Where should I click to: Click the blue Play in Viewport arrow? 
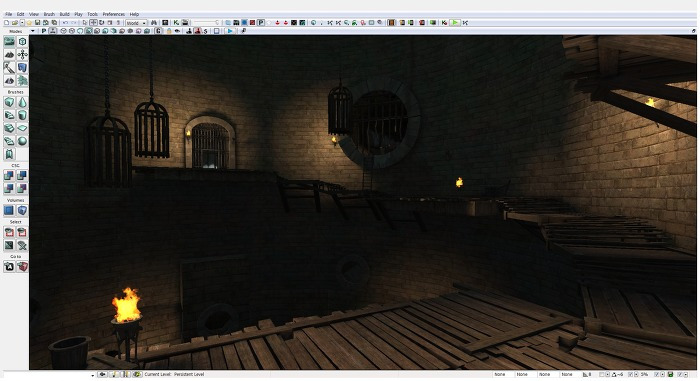coord(230,31)
